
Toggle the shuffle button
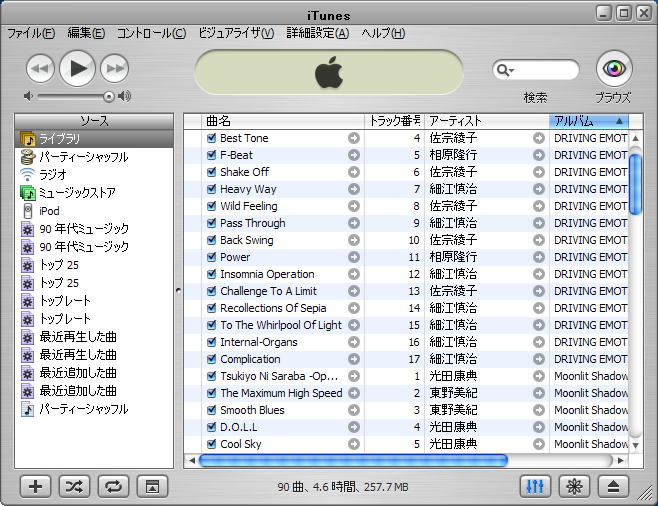pyautogui.click(x=74, y=487)
